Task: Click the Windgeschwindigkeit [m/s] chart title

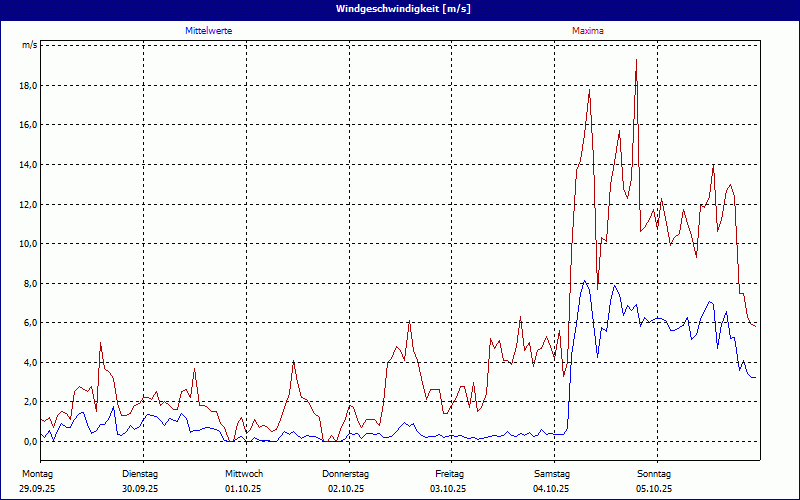Action: point(400,9)
